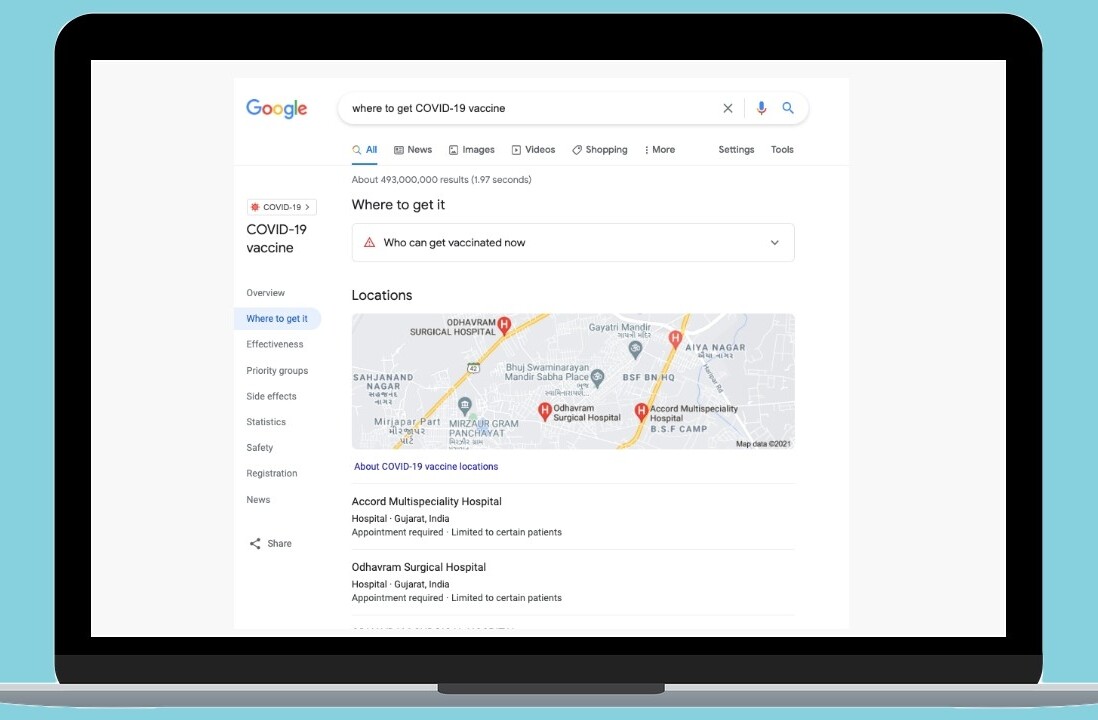
Task: Open the More search options menu
Action: point(660,150)
